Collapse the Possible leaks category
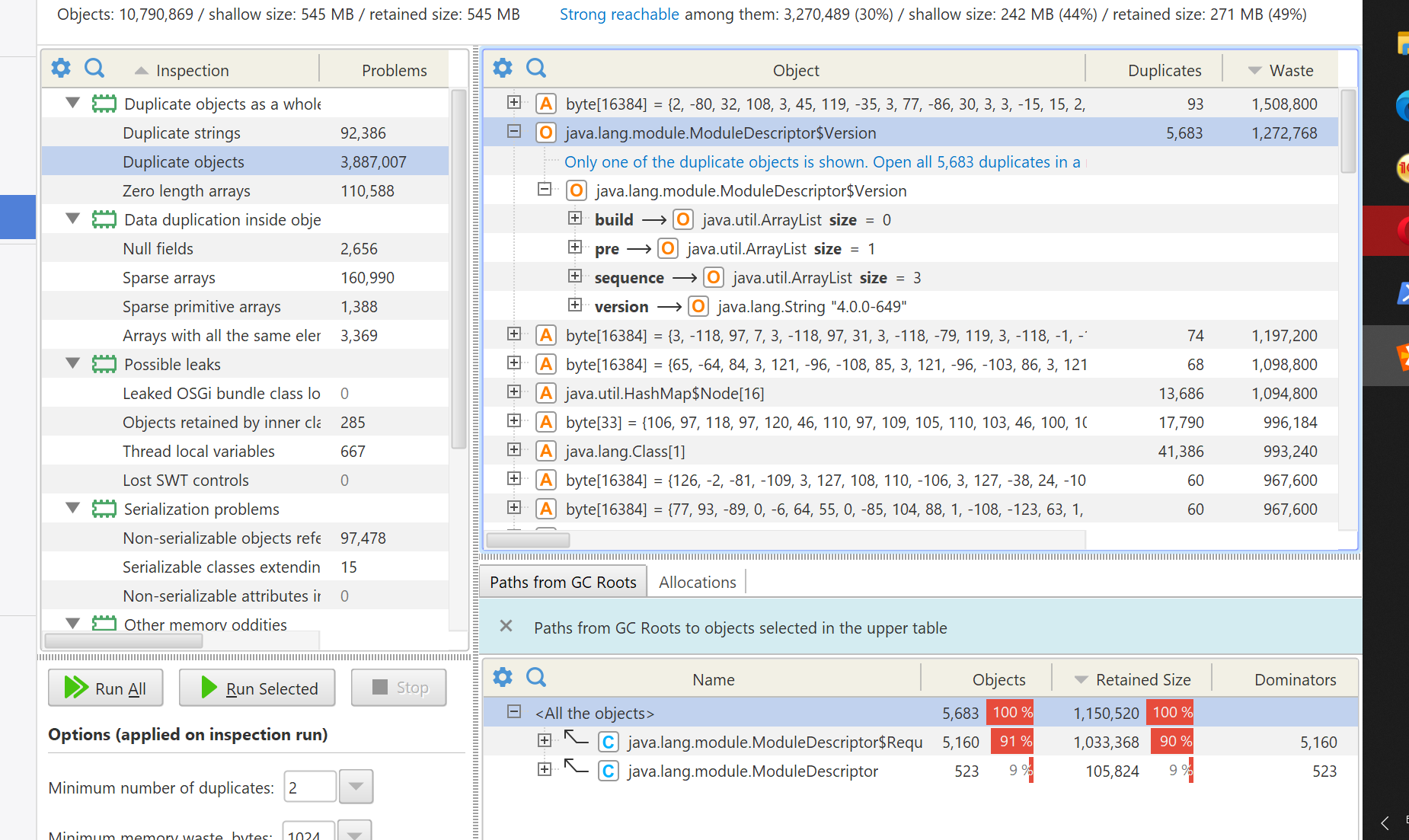 (73, 363)
